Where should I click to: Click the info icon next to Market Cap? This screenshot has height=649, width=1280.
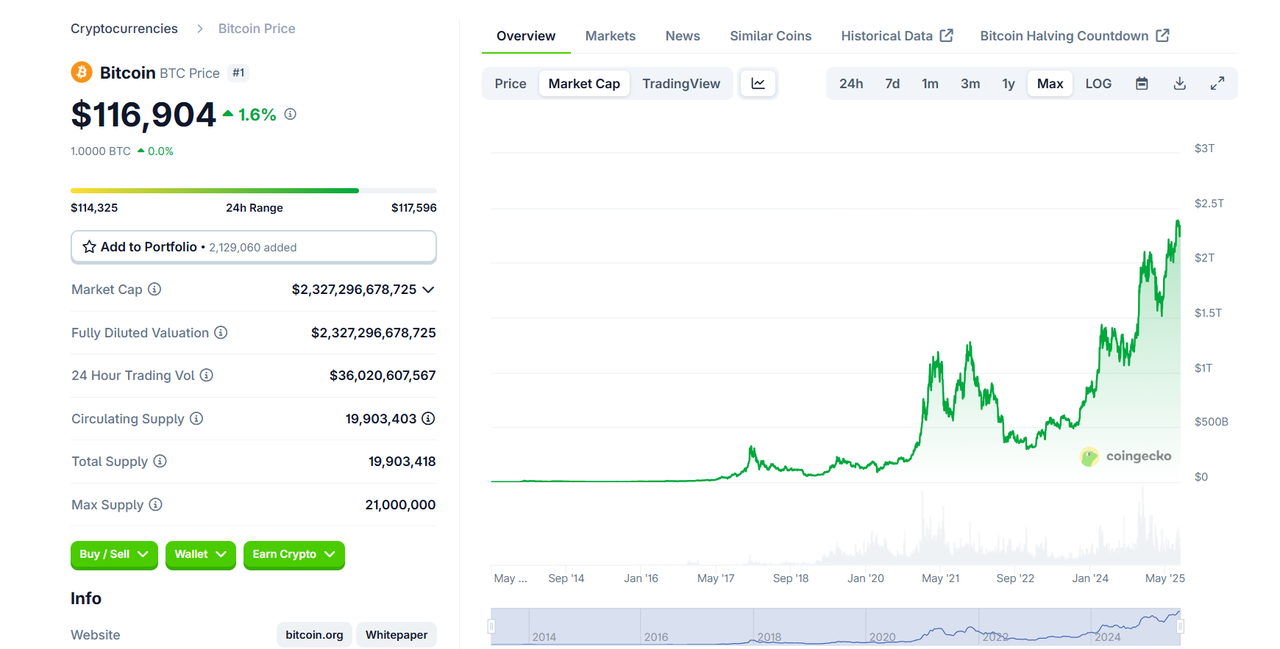(x=154, y=289)
